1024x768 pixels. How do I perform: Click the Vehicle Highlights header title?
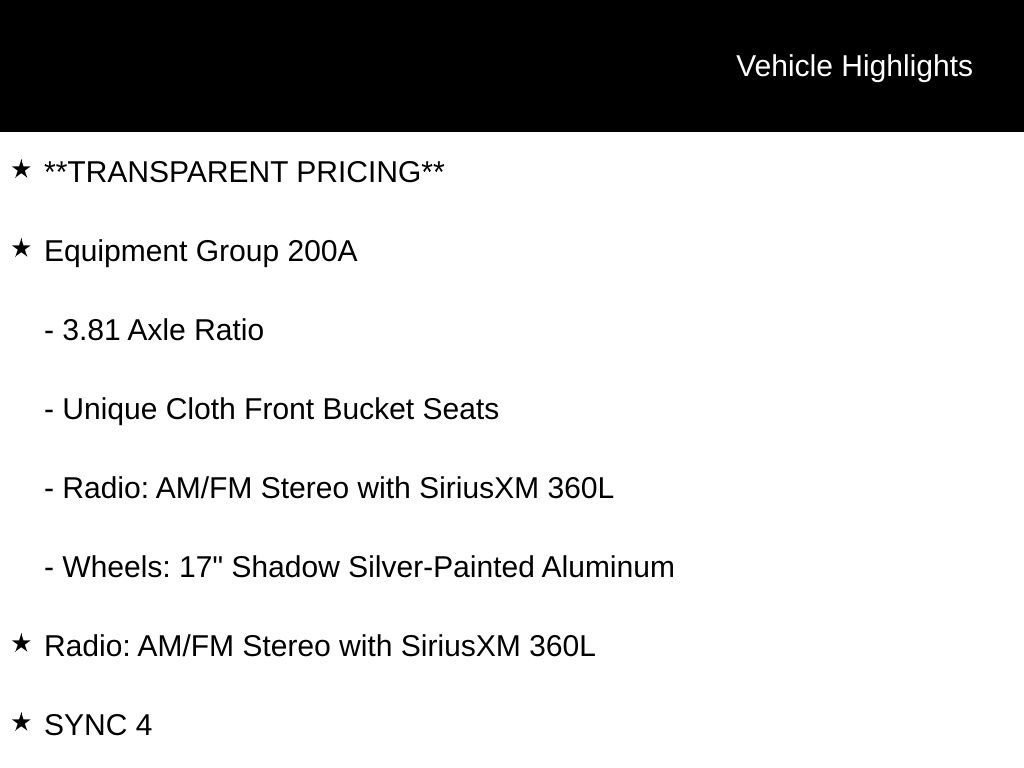[854, 66]
